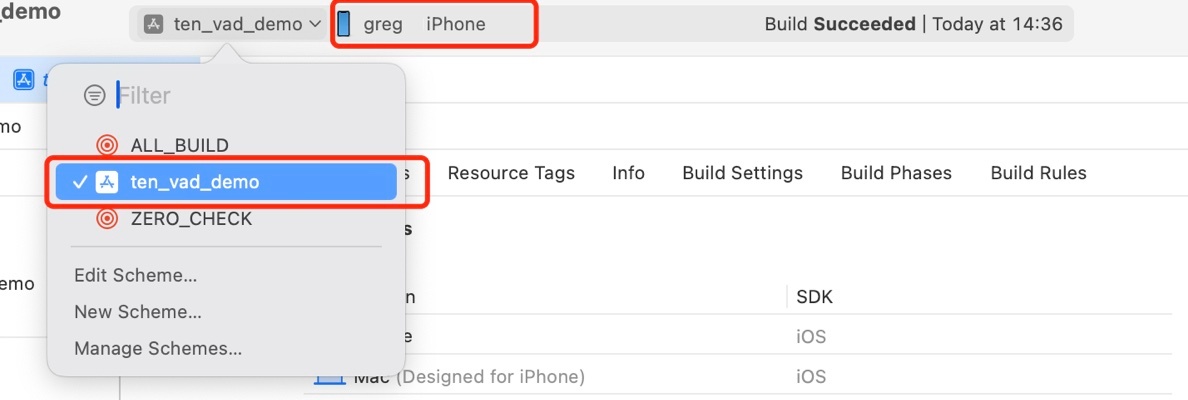The width and height of the screenshot is (1188, 400).
Task: Open the greg iPhone destination selector
Action: point(434,24)
